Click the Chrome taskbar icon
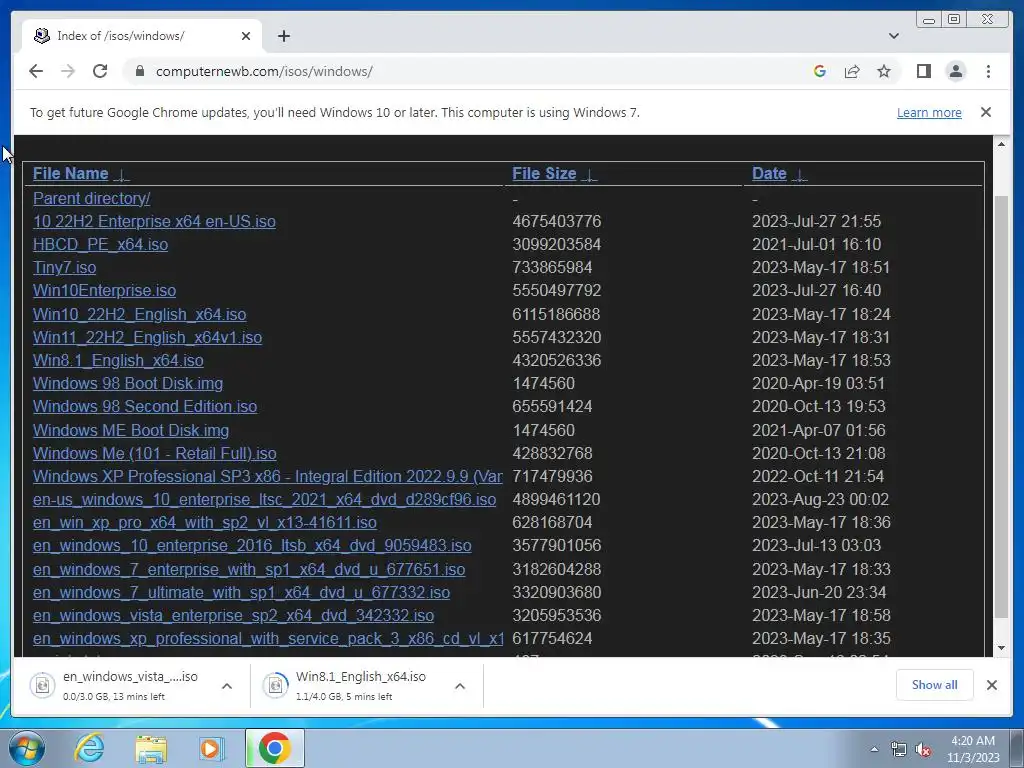This screenshot has height=768, width=1024. tap(274, 748)
